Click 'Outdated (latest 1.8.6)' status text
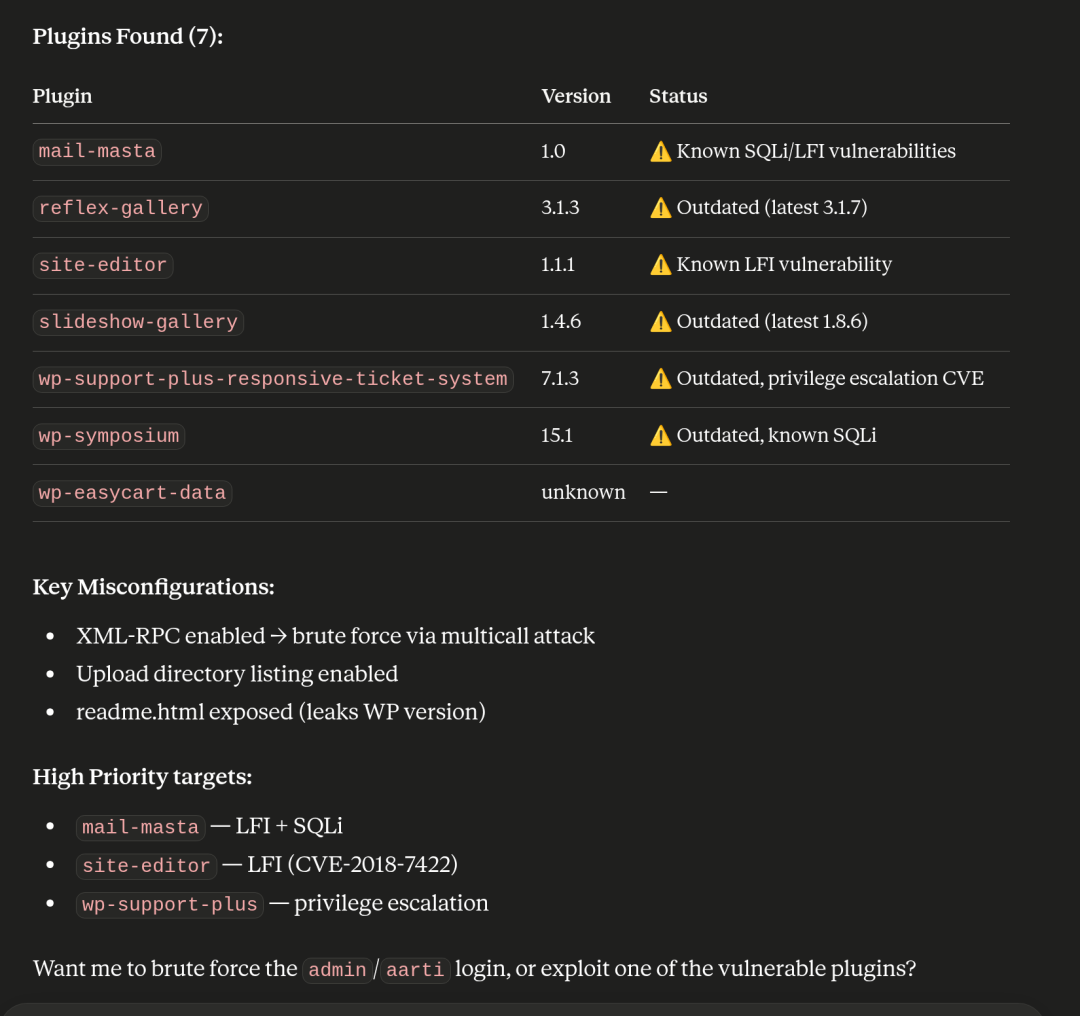The height and width of the screenshot is (1016, 1080). click(772, 322)
